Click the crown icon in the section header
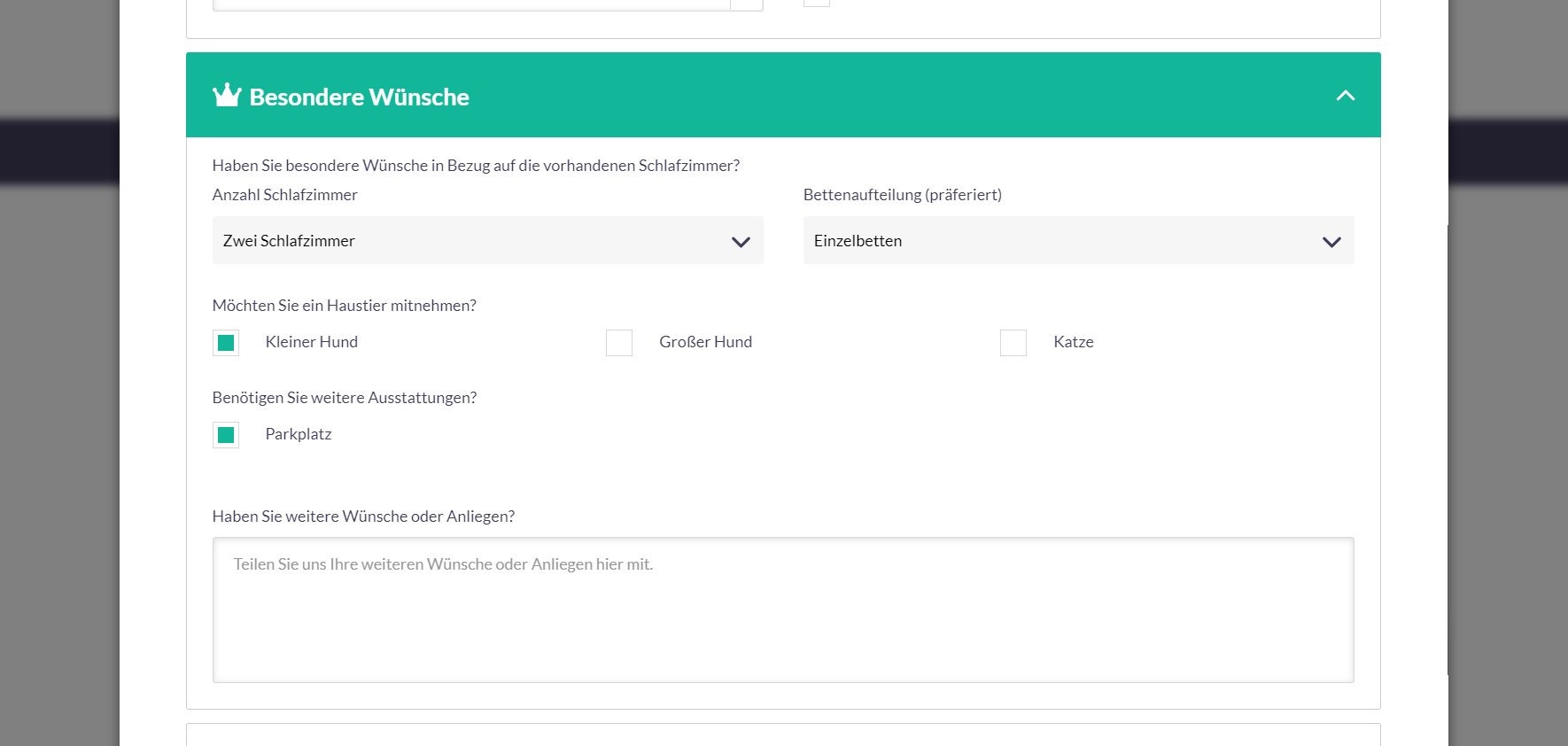Viewport: 1568px width, 746px height. pos(227,96)
